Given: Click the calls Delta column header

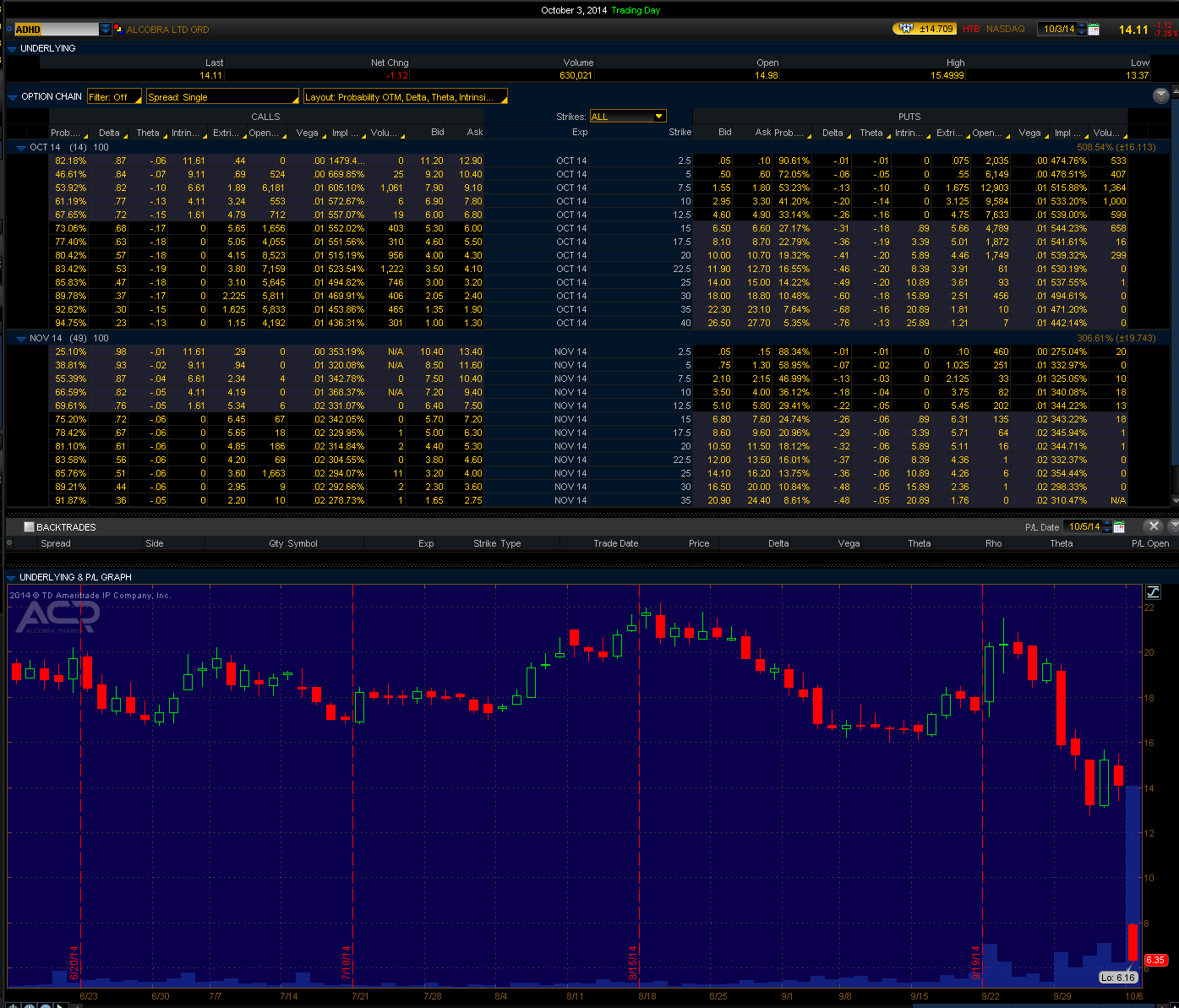Looking at the screenshot, I should pos(109,133).
